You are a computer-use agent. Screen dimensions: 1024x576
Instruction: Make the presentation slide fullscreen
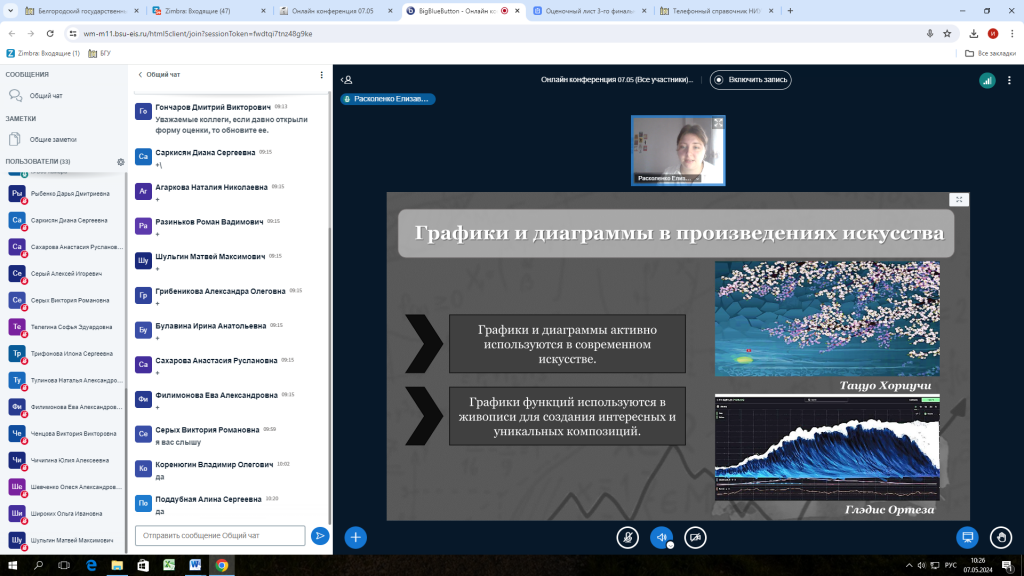coord(959,200)
